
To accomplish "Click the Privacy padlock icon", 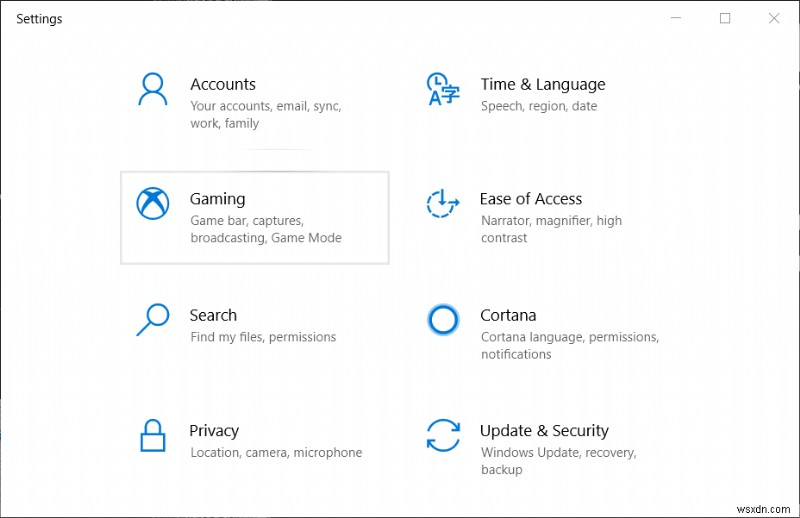I will pyautogui.click(x=152, y=435).
